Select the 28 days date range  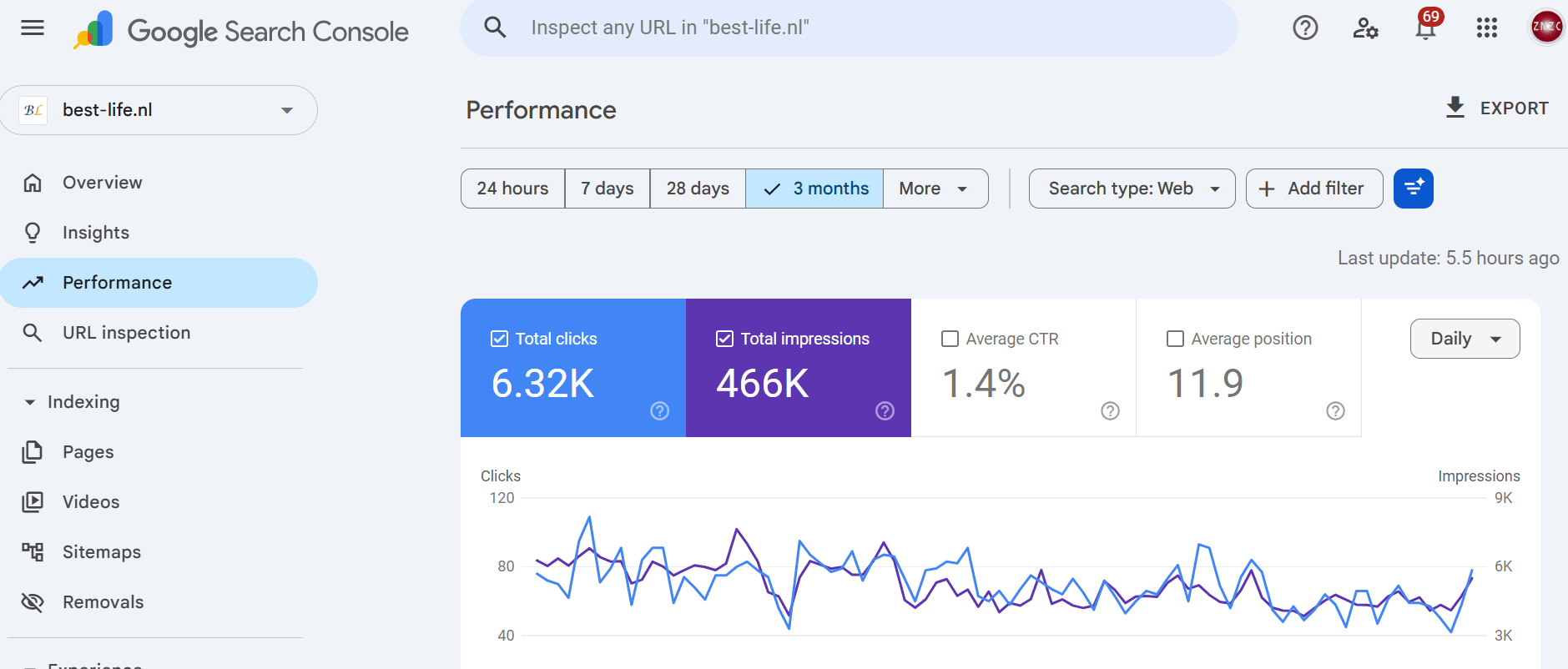pyautogui.click(x=698, y=189)
